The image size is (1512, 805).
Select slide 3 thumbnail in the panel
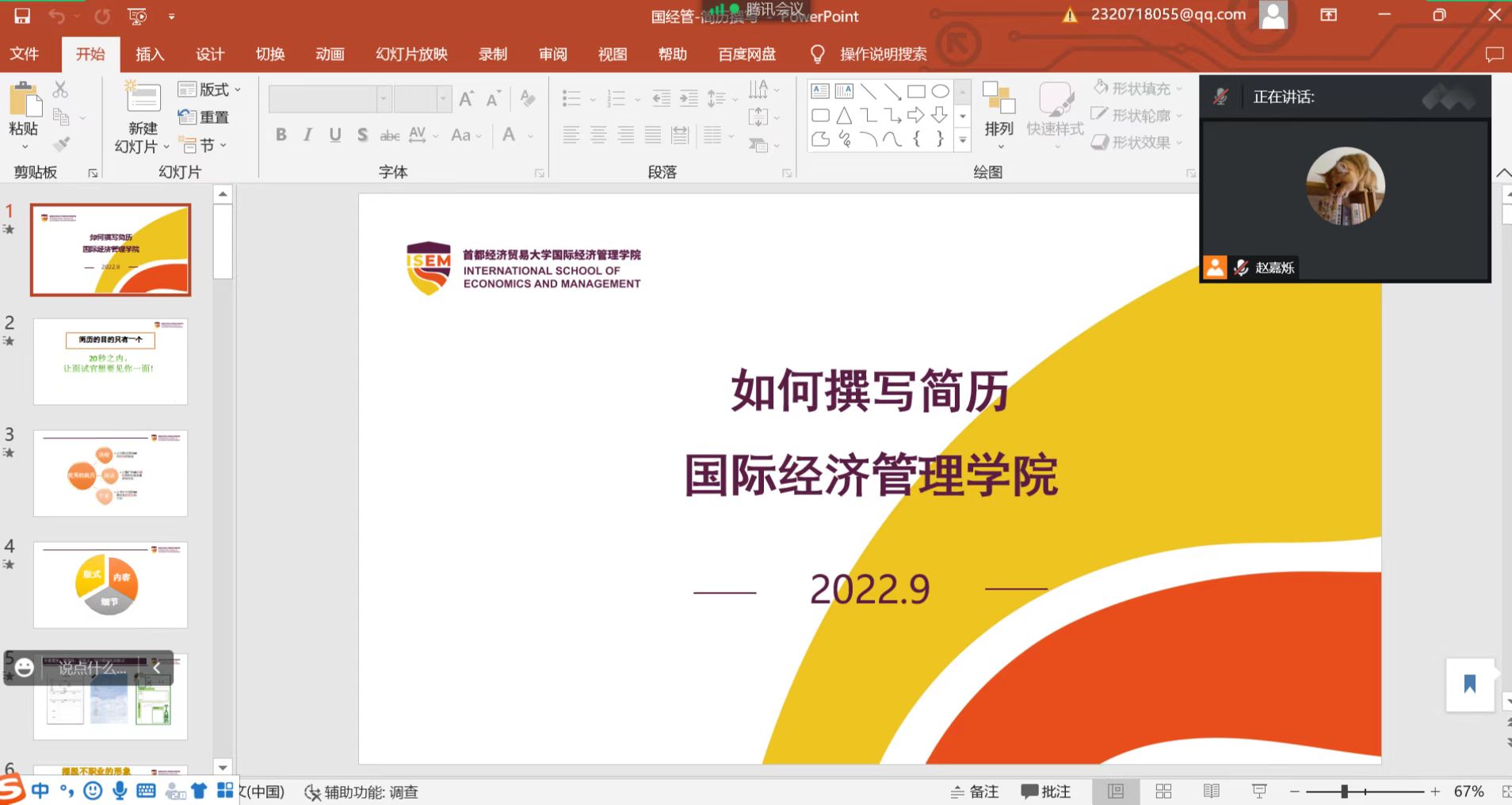pyautogui.click(x=110, y=473)
